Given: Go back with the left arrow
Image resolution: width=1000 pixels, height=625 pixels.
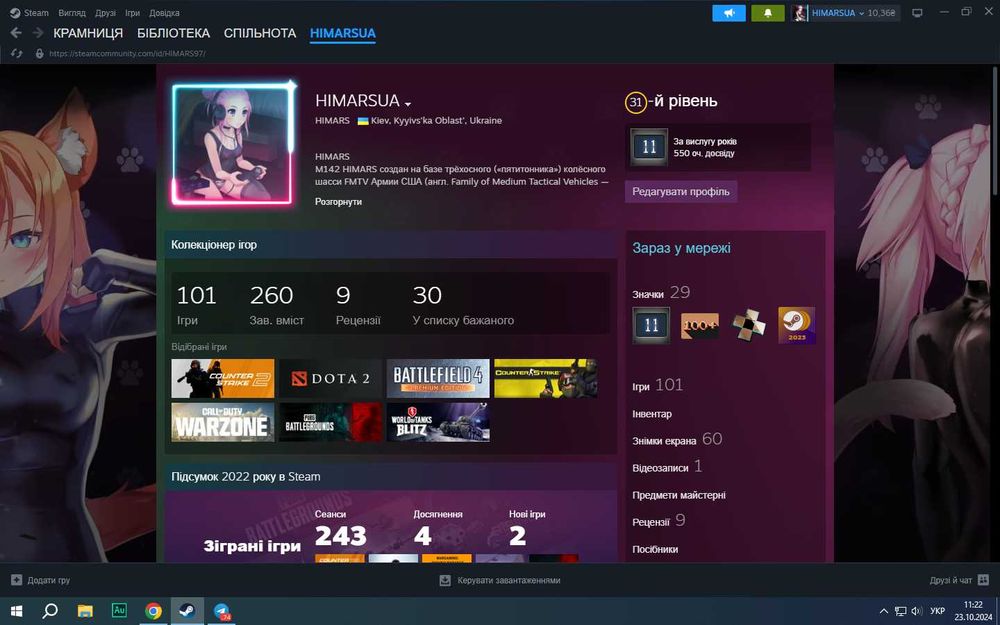Looking at the screenshot, I should (x=16, y=33).
